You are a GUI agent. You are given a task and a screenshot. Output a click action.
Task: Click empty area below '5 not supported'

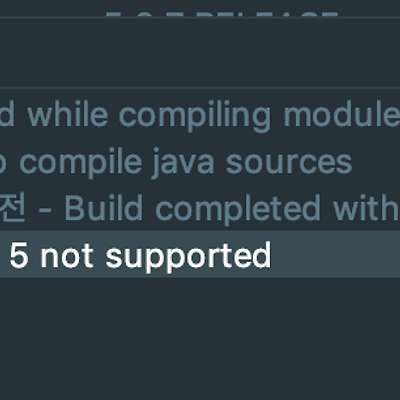200,338
